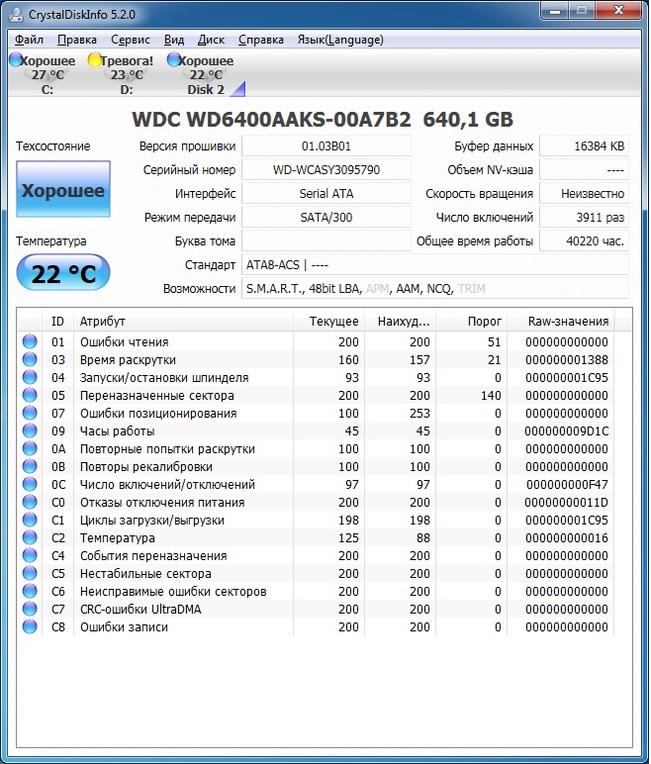The image size is (651, 764).
Task: Click status orb for C4 События переназначения
Action: (30, 555)
